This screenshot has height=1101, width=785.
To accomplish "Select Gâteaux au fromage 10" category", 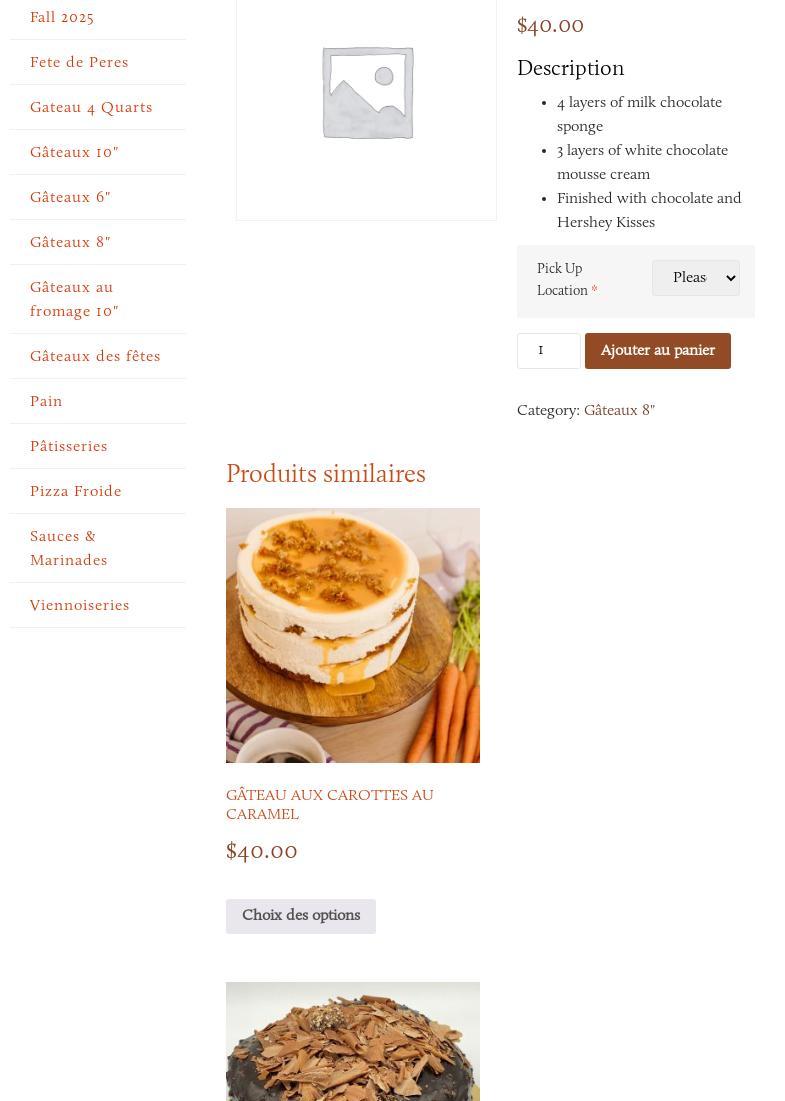I will [74, 299].
